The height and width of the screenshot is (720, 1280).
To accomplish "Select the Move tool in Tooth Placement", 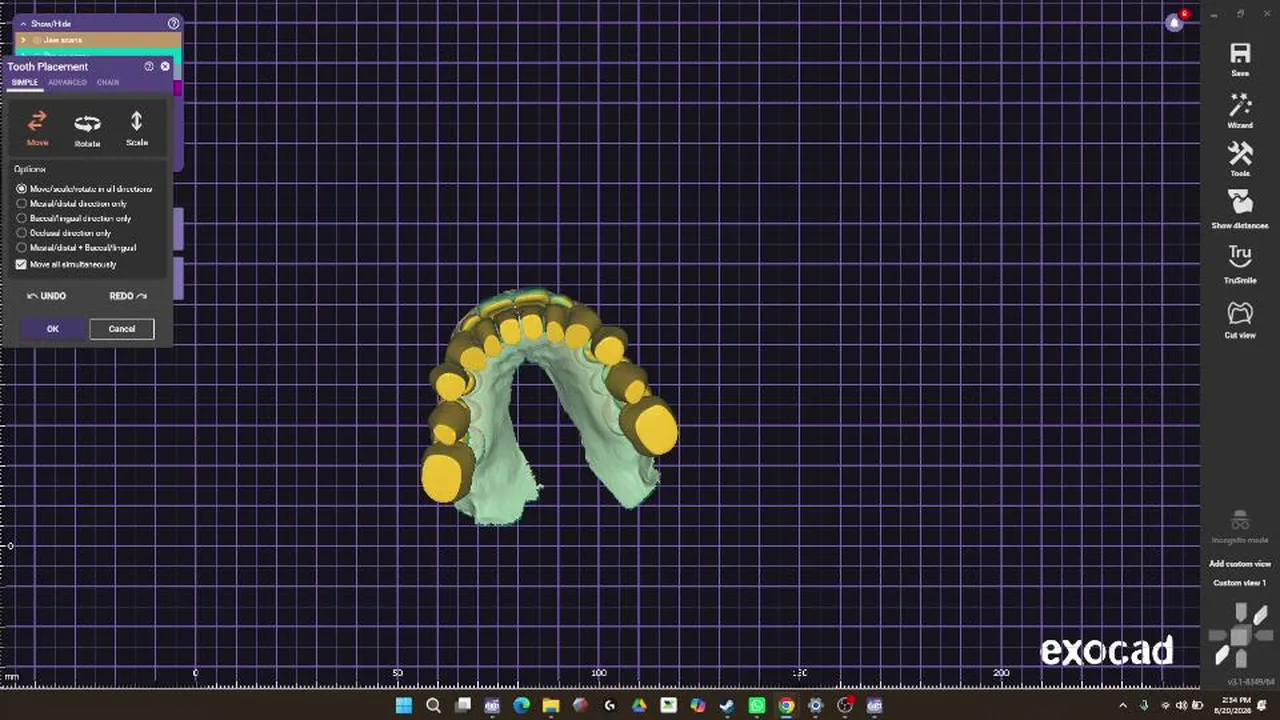I will pyautogui.click(x=37, y=128).
